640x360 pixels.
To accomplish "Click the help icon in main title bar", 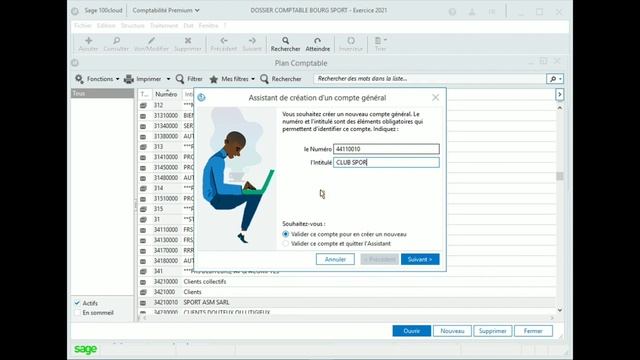I will (x=452, y=11).
